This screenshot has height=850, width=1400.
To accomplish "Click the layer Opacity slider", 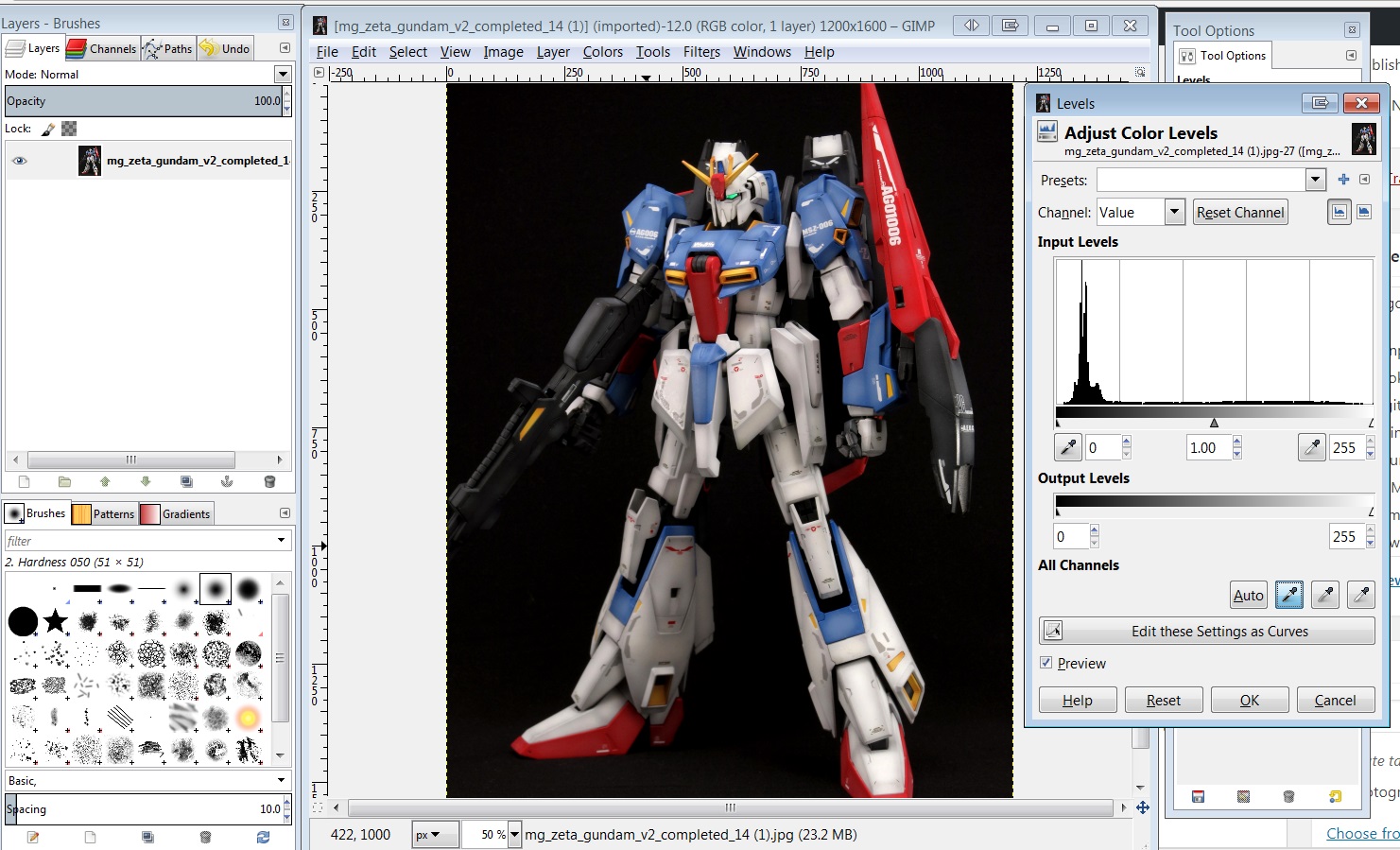I will point(144,101).
